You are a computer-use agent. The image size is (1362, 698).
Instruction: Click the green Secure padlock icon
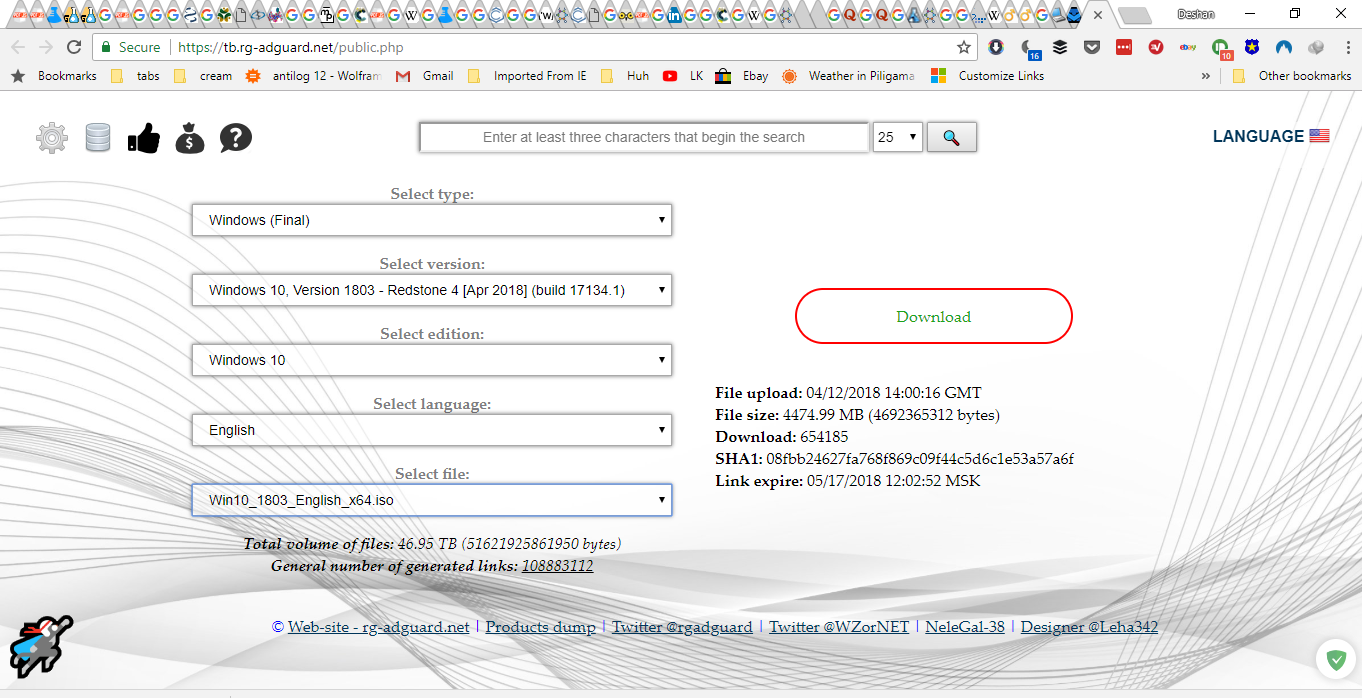(x=106, y=47)
